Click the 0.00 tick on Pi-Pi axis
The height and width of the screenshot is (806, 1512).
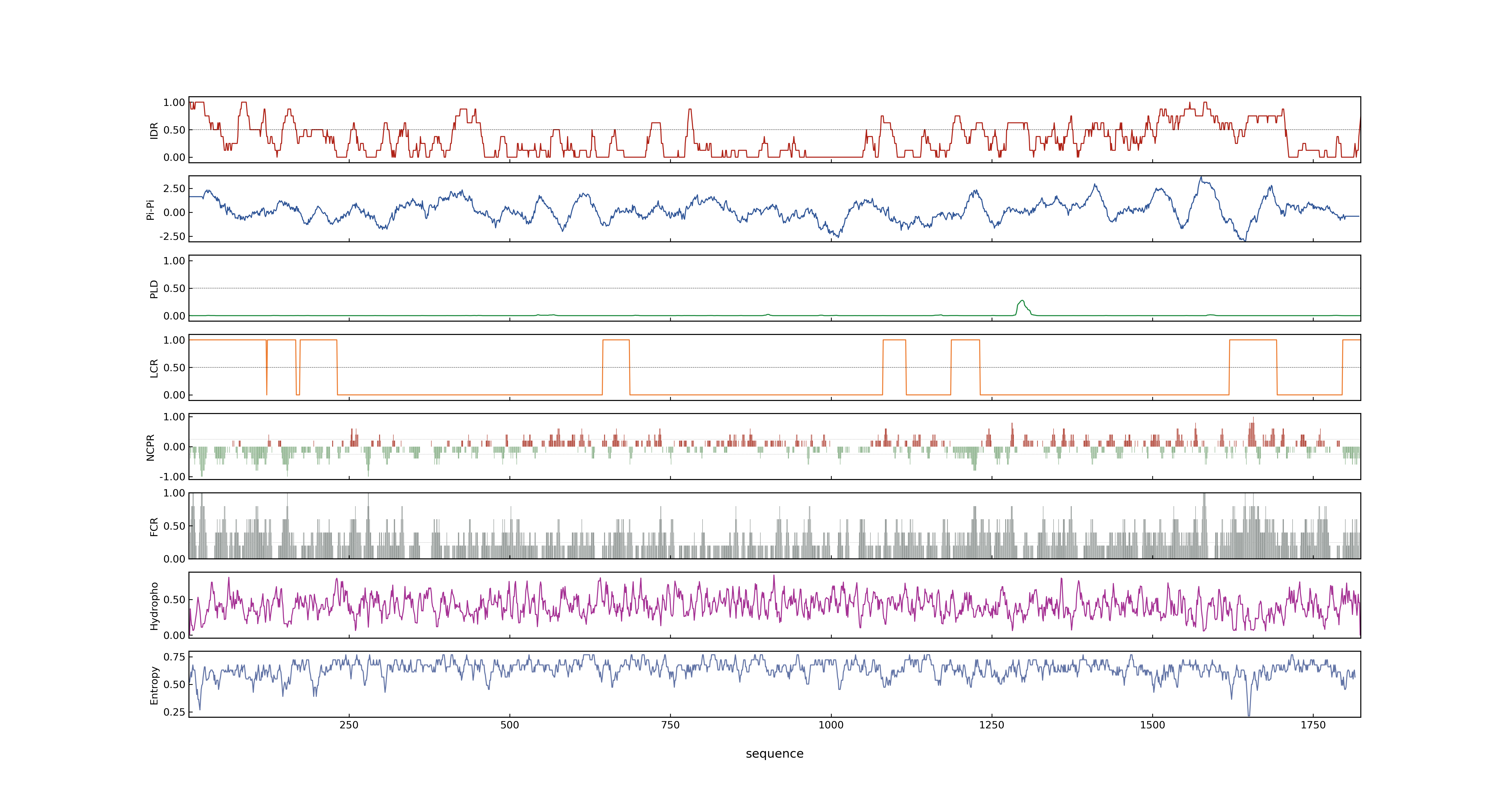[x=174, y=212]
